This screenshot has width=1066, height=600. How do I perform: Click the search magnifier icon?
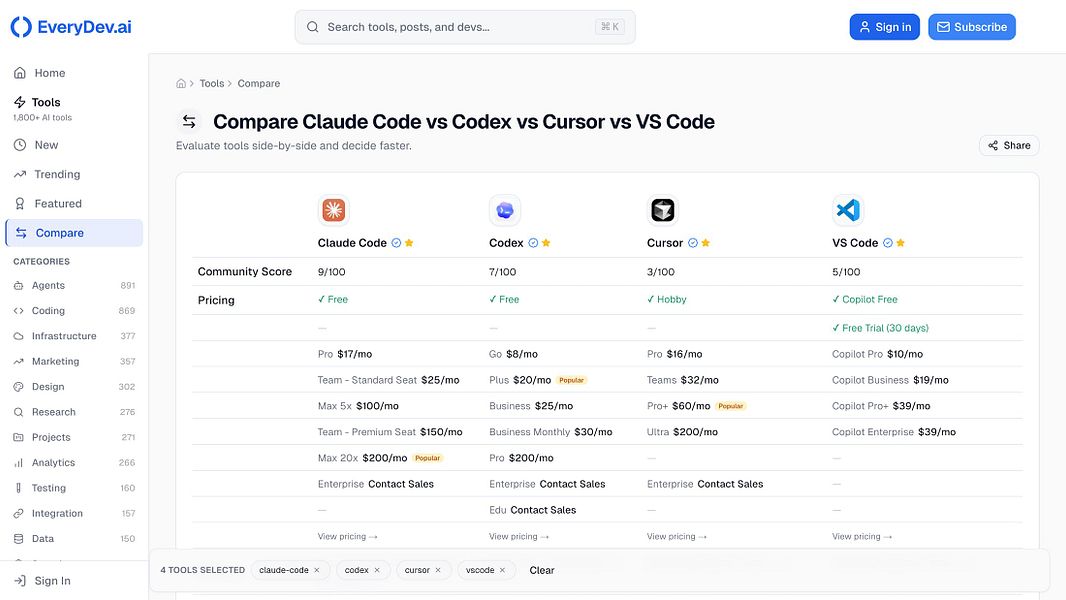pyautogui.click(x=313, y=27)
